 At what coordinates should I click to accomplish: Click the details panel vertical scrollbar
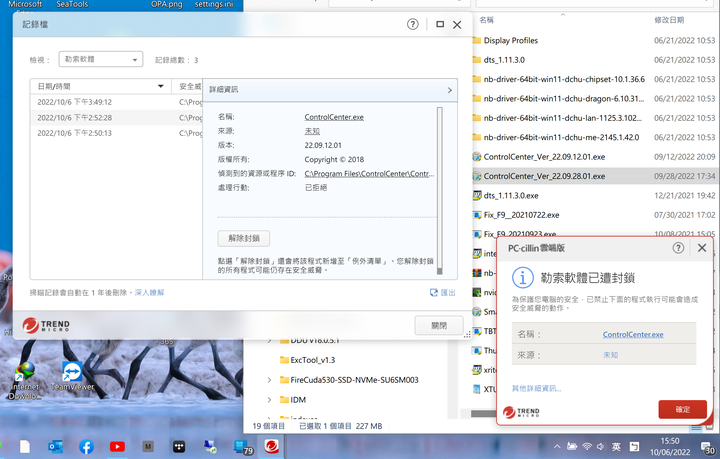pyautogui.click(x=439, y=190)
